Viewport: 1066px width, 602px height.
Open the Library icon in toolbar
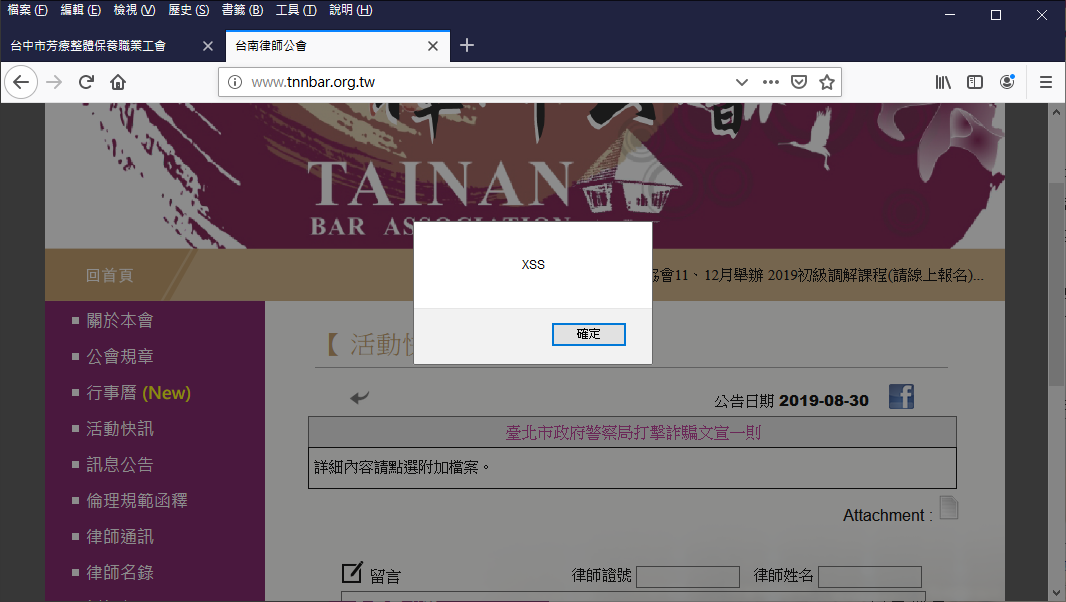[943, 82]
